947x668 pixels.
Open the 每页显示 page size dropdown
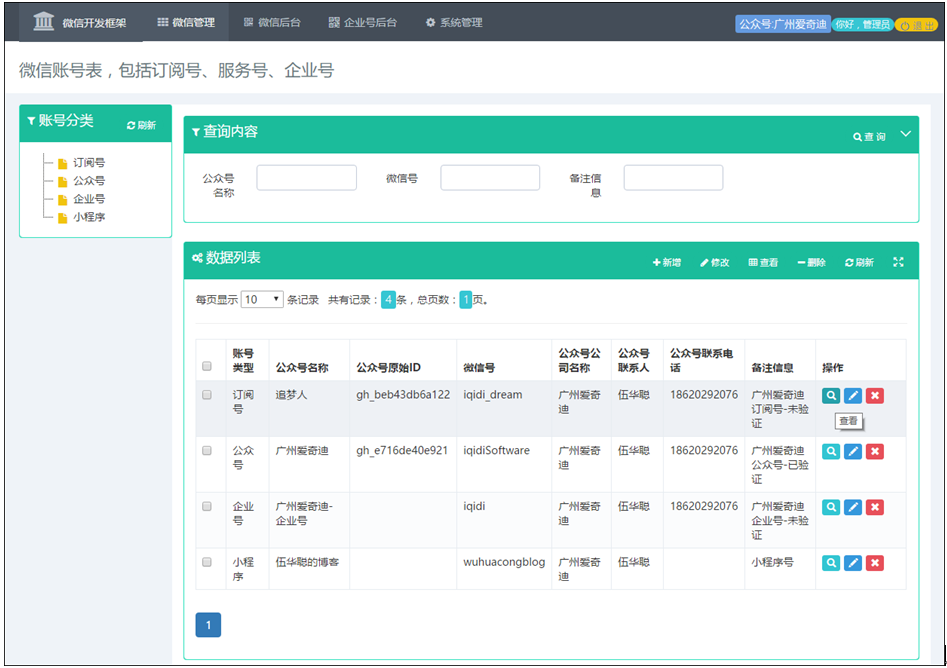(x=263, y=299)
